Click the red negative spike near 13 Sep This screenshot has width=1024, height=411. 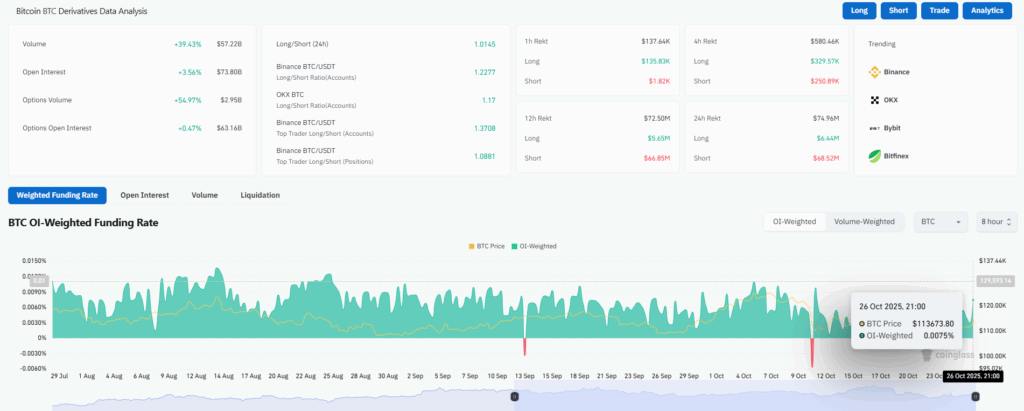click(523, 347)
